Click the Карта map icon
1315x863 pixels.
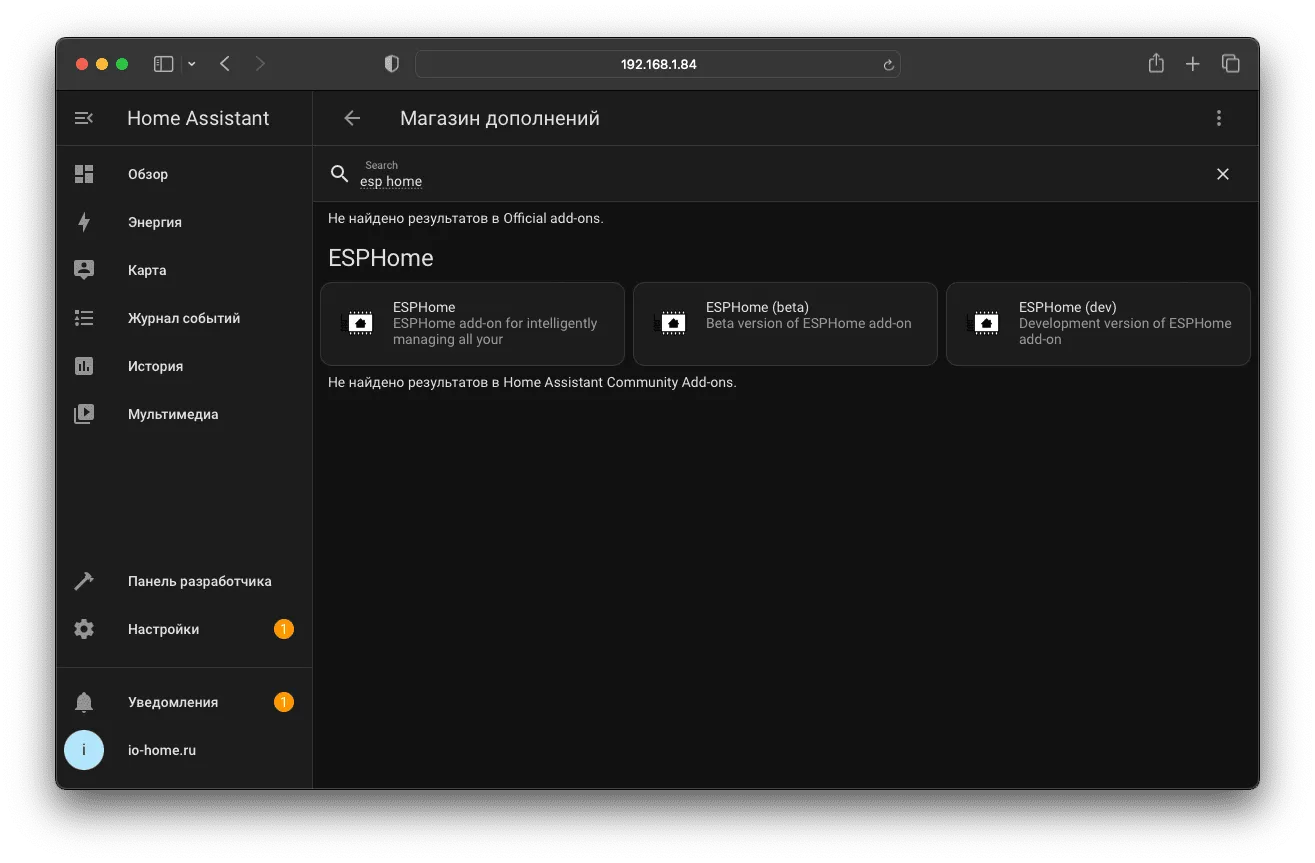pos(84,270)
